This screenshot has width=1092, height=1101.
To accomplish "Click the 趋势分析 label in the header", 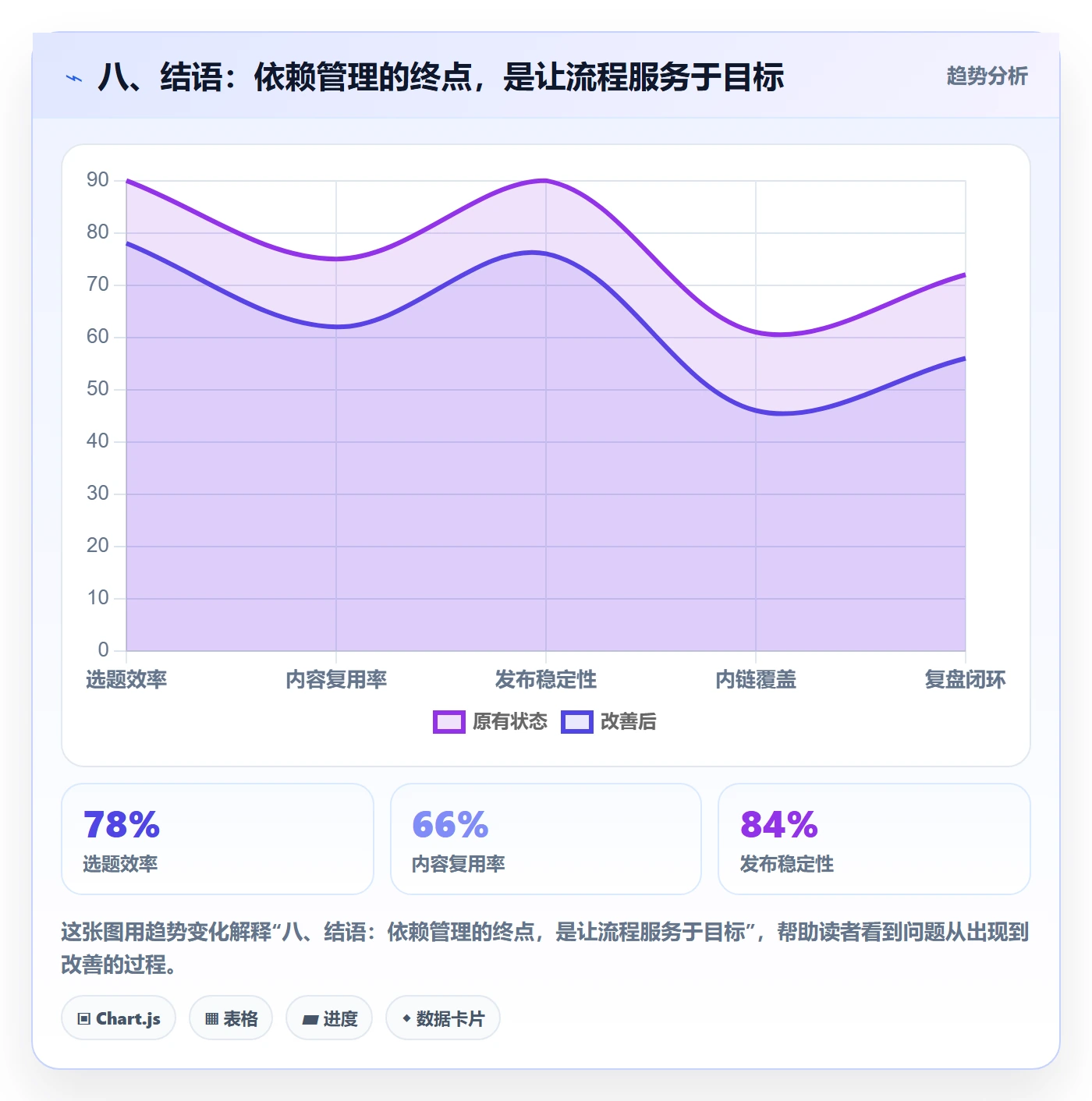I will pyautogui.click(x=987, y=76).
